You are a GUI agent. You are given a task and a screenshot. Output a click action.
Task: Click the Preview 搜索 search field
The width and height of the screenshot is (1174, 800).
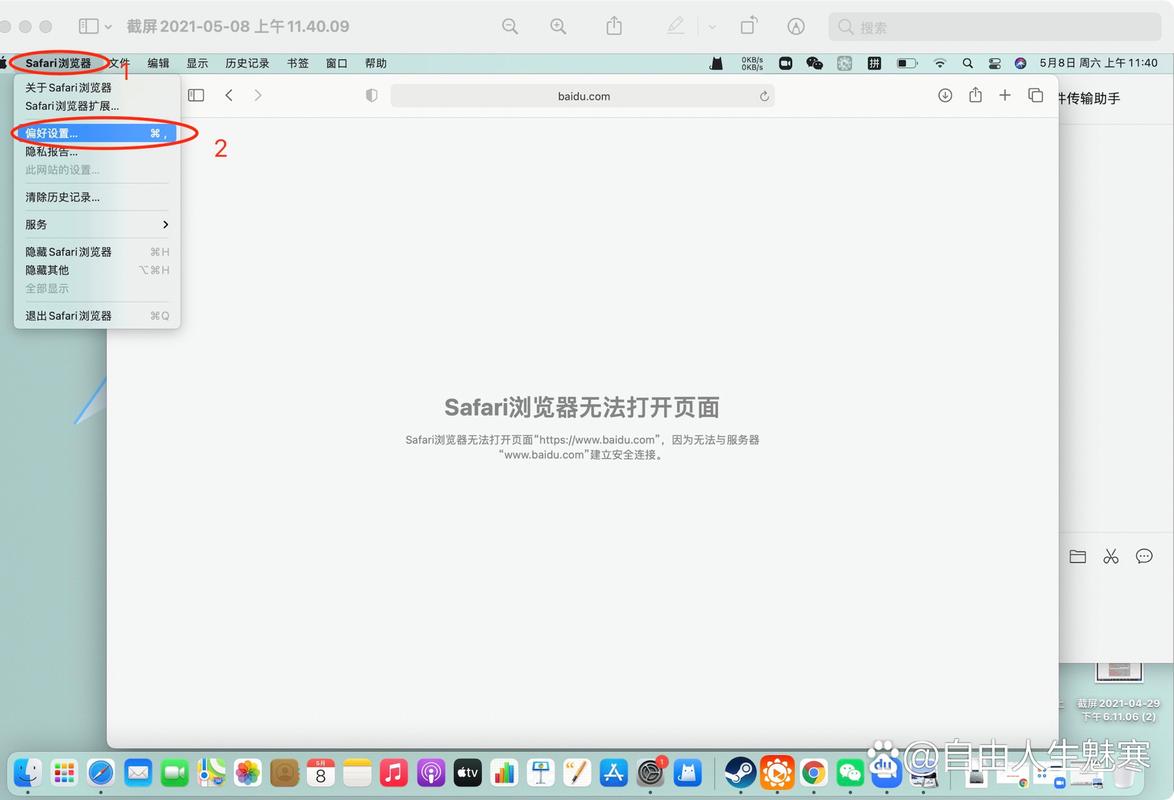pyautogui.click(x=995, y=27)
